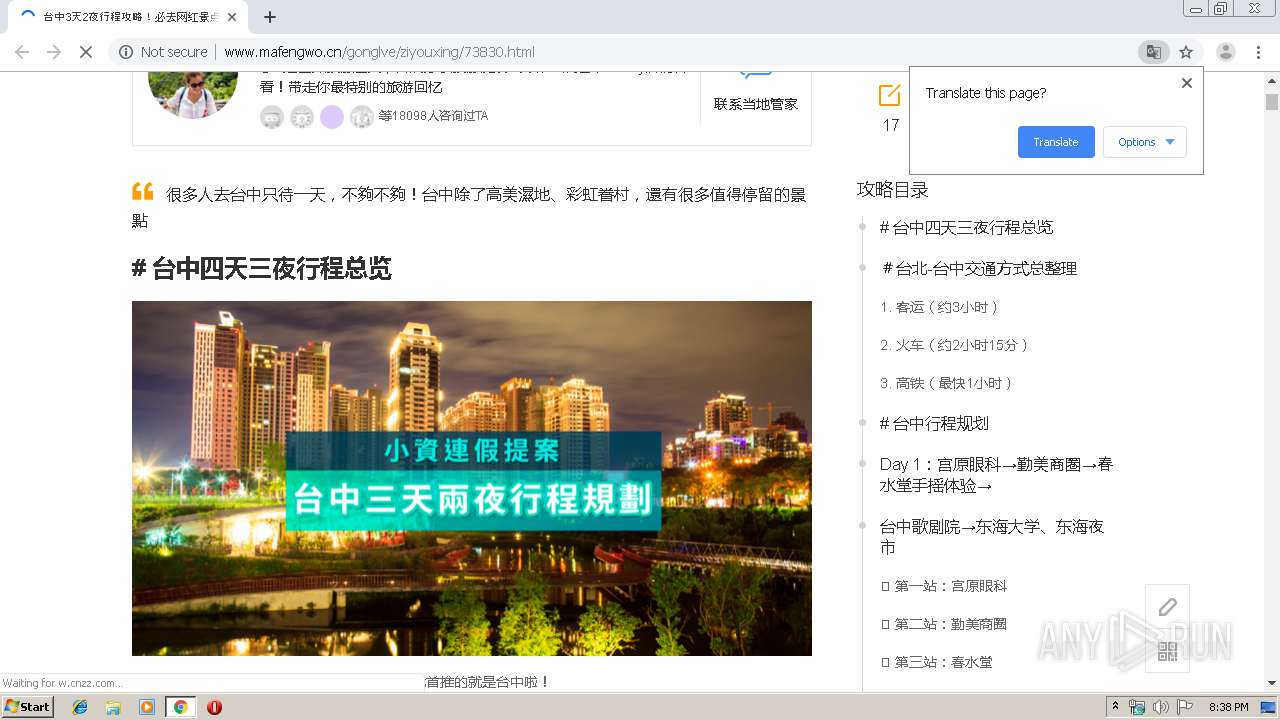Viewport: 1280px width, 720px height.
Task: Click 等18098人咨询过TA text
Action: click(x=433, y=116)
